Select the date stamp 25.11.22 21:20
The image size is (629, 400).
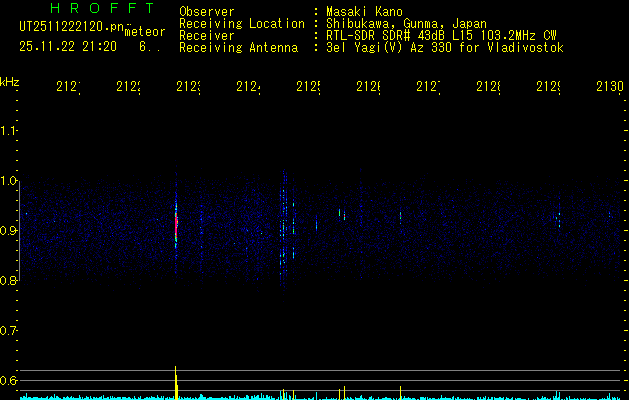pos(68,47)
